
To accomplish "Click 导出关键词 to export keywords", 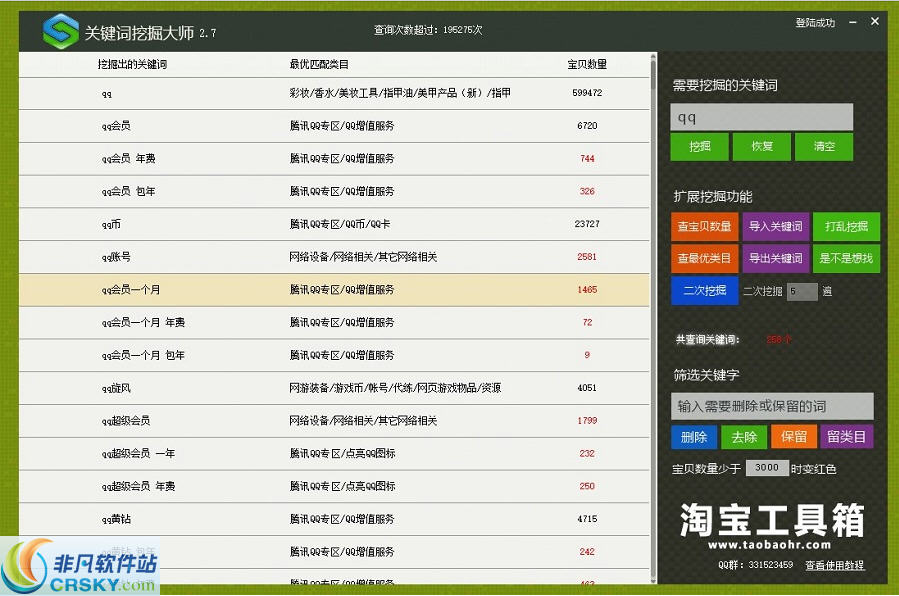I will point(775,258).
